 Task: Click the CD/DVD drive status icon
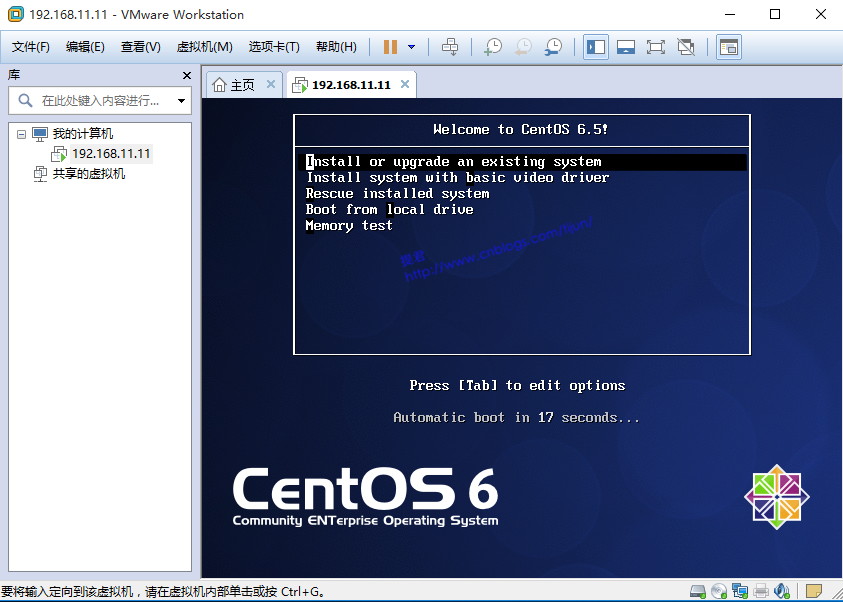click(x=719, y=592)
